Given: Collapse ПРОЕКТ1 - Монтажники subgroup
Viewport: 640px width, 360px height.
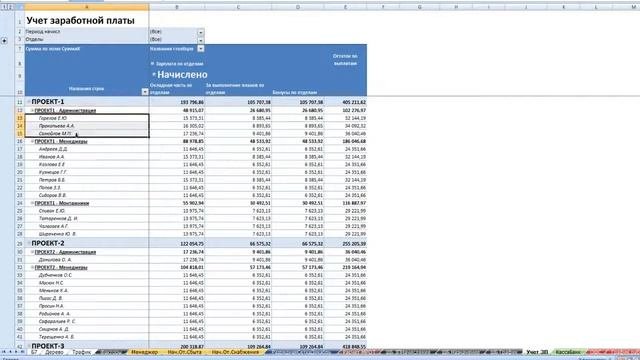Looking at the screenshot, I should coord(33,203).
